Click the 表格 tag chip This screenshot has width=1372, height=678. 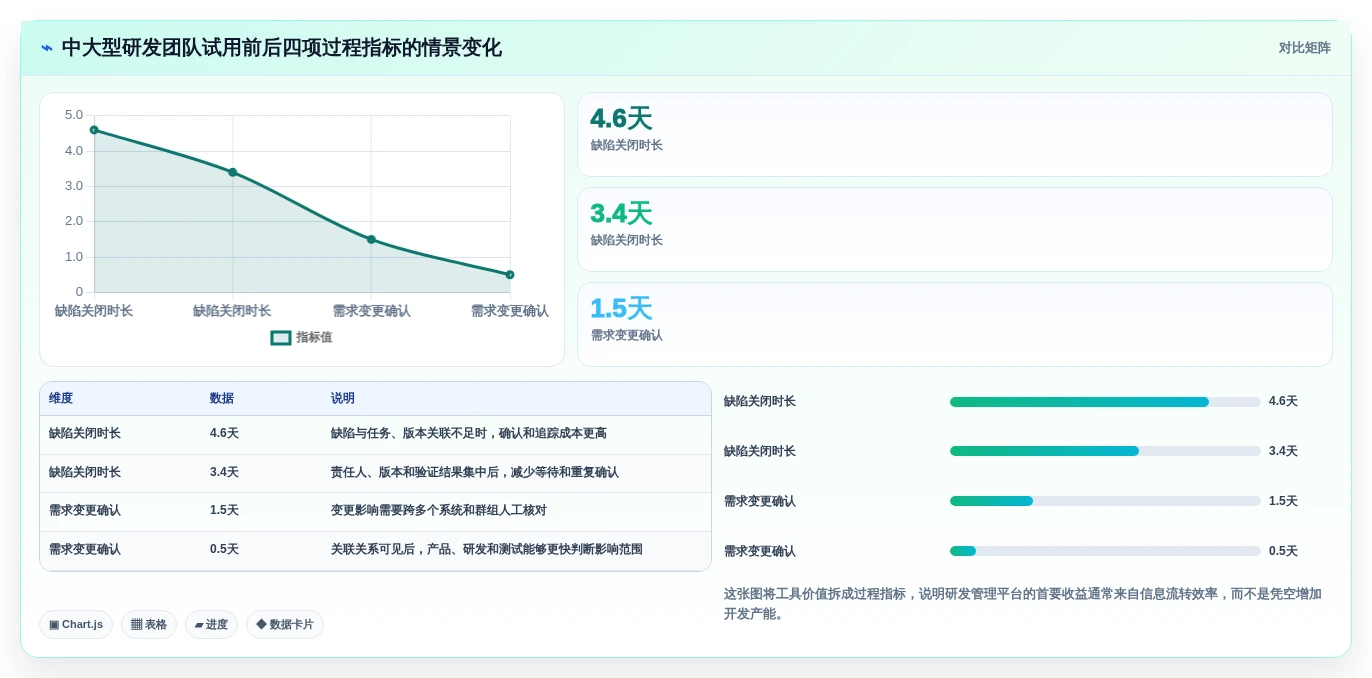pyautogui.click(x=149, y=625)
